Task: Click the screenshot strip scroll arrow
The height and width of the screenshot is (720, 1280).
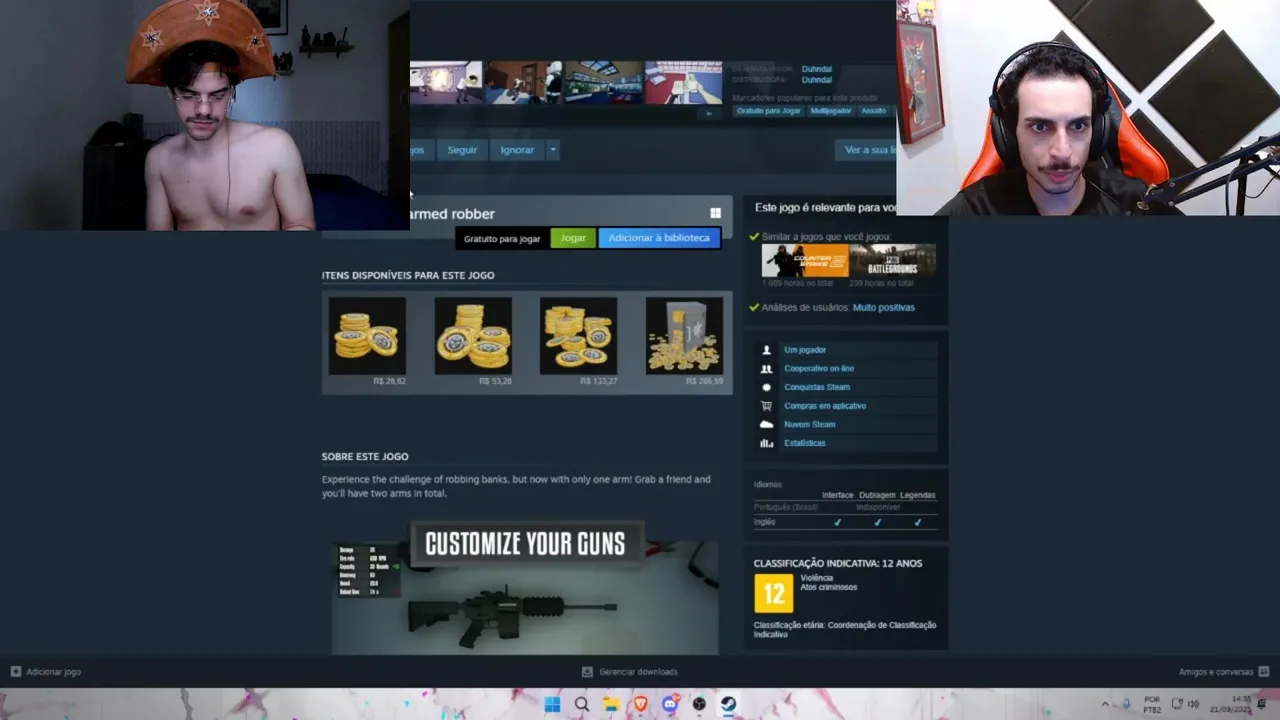Action: coord(709,113)
